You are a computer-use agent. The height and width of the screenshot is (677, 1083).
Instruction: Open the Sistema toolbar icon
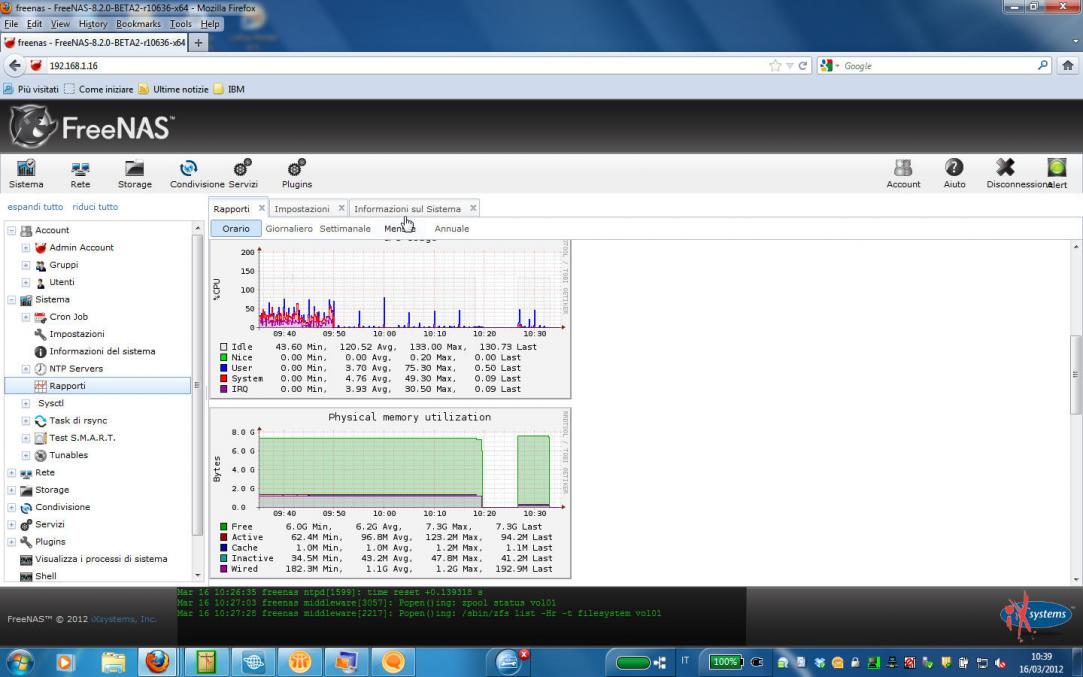[x=26, y=173]
